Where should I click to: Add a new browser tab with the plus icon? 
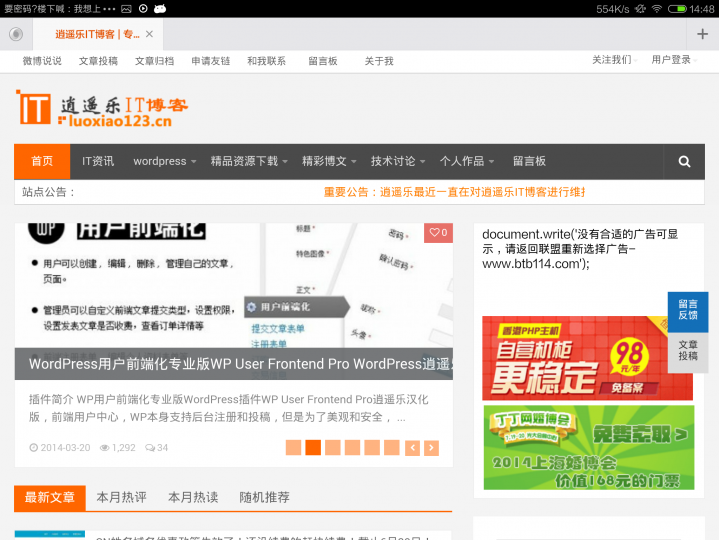point(702,34)
